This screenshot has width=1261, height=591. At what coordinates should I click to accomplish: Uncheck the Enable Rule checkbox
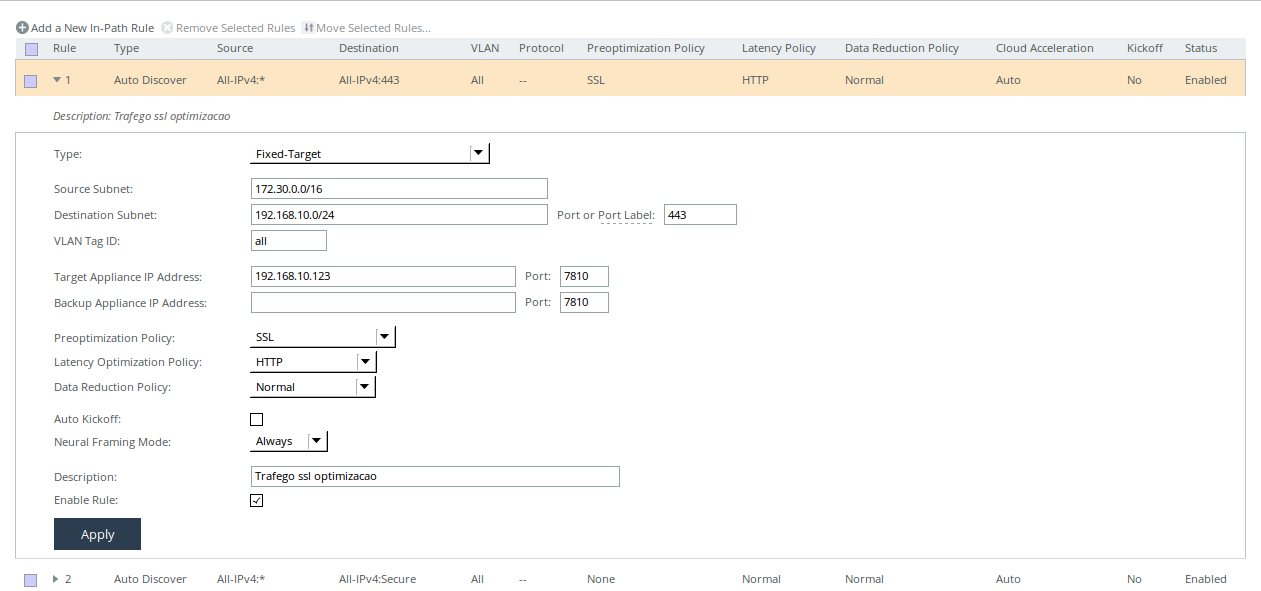click(x=256, y=500)
